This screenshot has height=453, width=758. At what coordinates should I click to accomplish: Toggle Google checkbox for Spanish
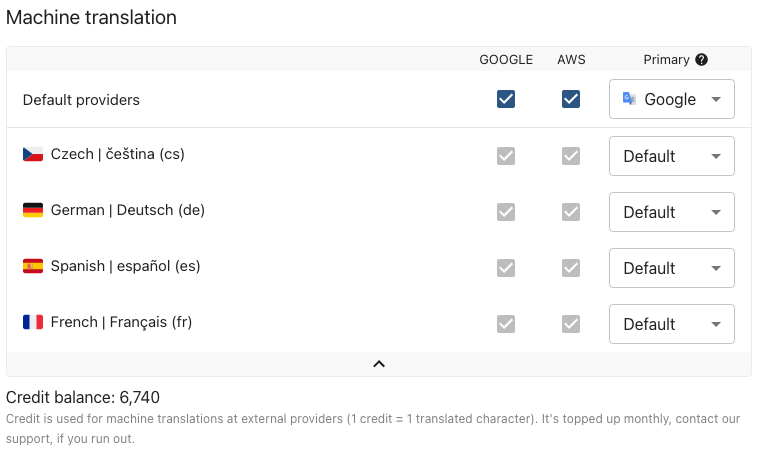coord(506,268)
